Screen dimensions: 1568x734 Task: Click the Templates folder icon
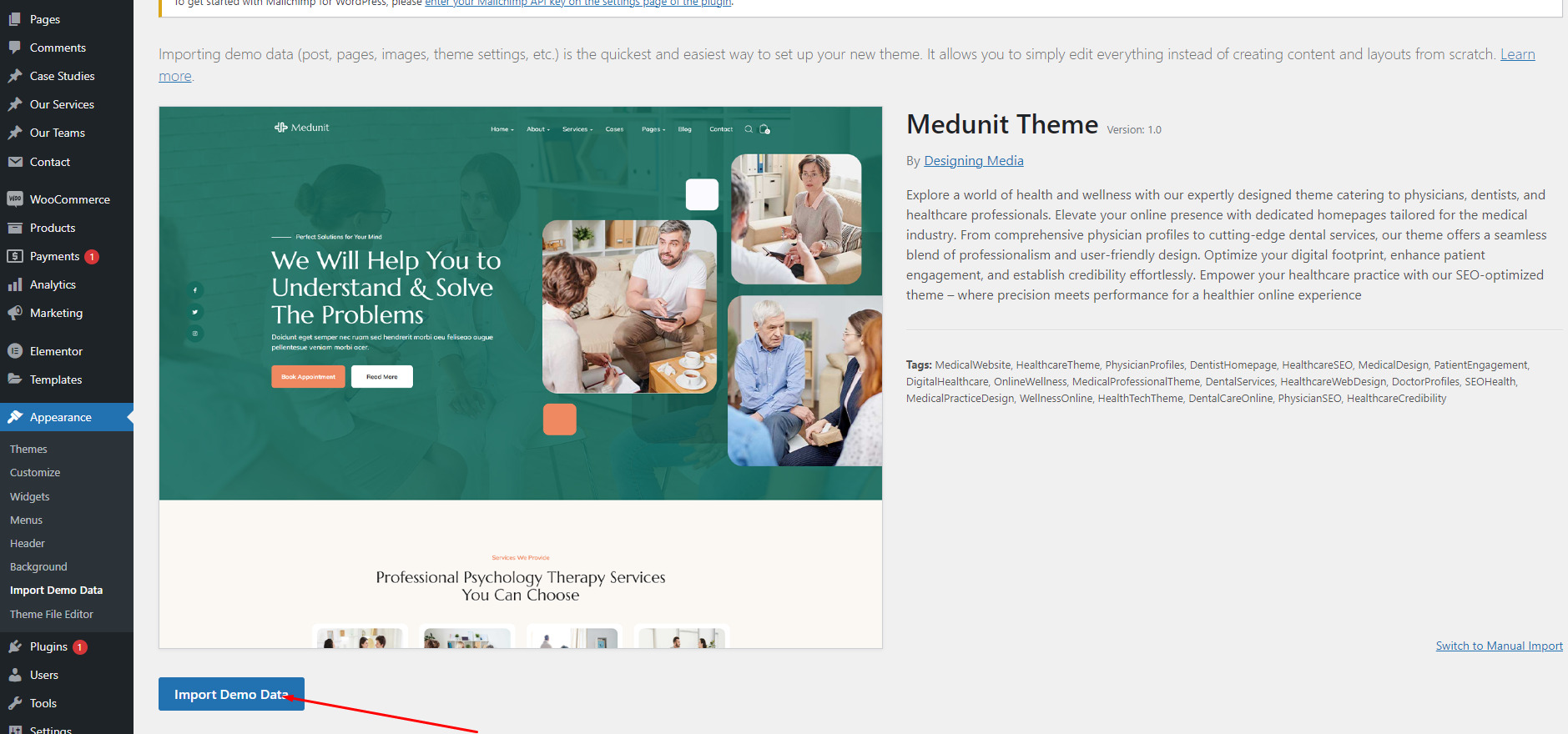click(x=15, y=380)
